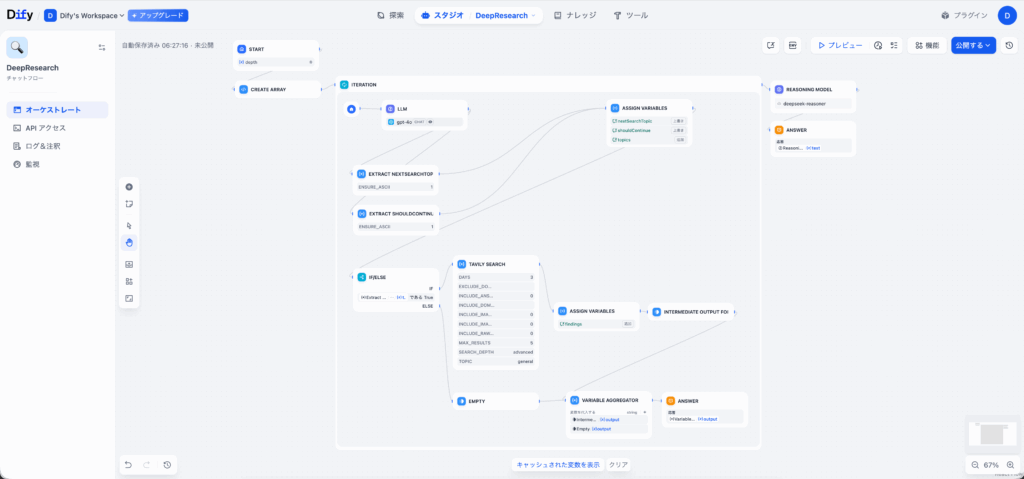Activate the hand pan tool

(x=129, y=243)
